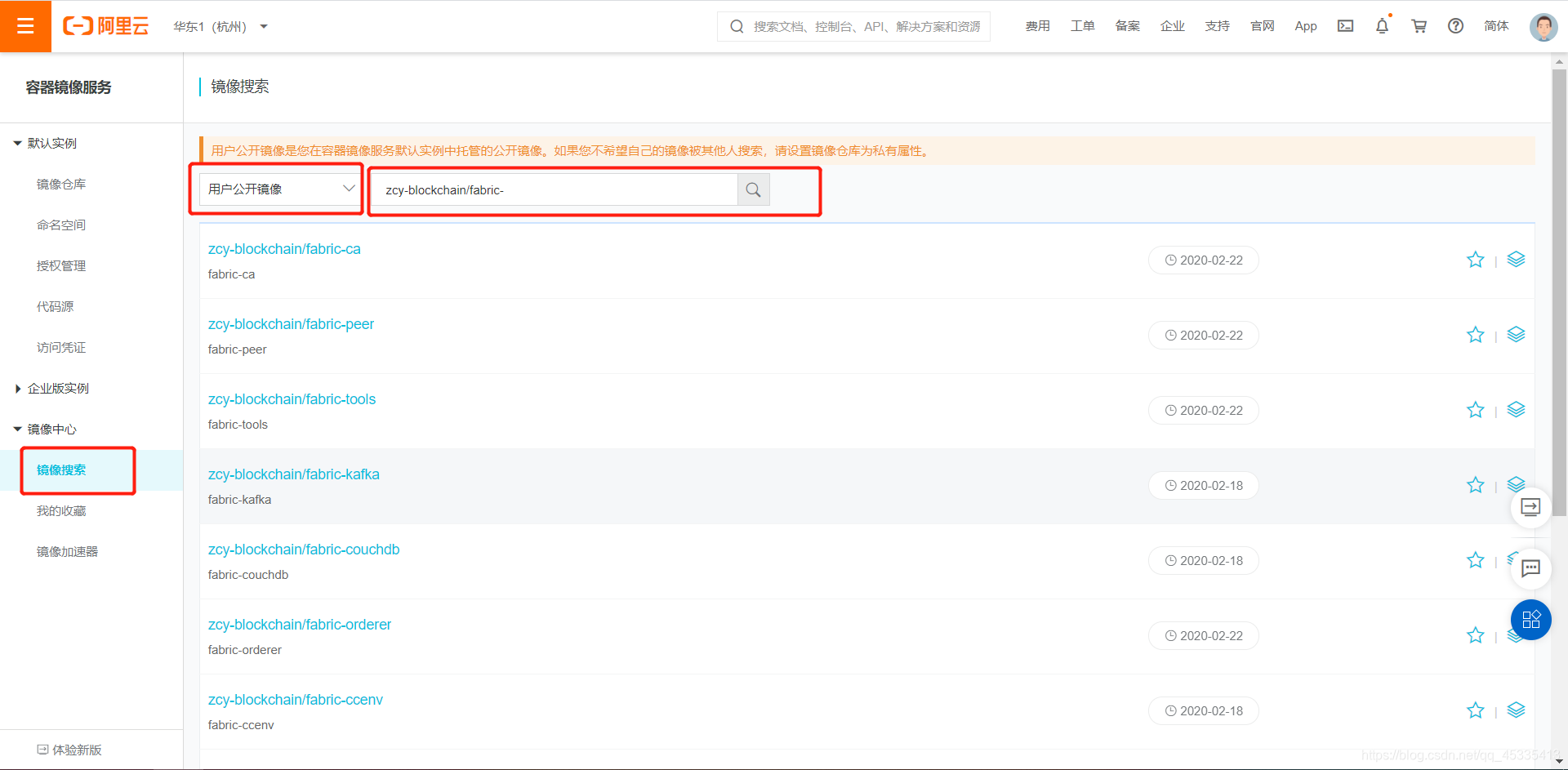Focus the global search box

click(x=853, y=26)
